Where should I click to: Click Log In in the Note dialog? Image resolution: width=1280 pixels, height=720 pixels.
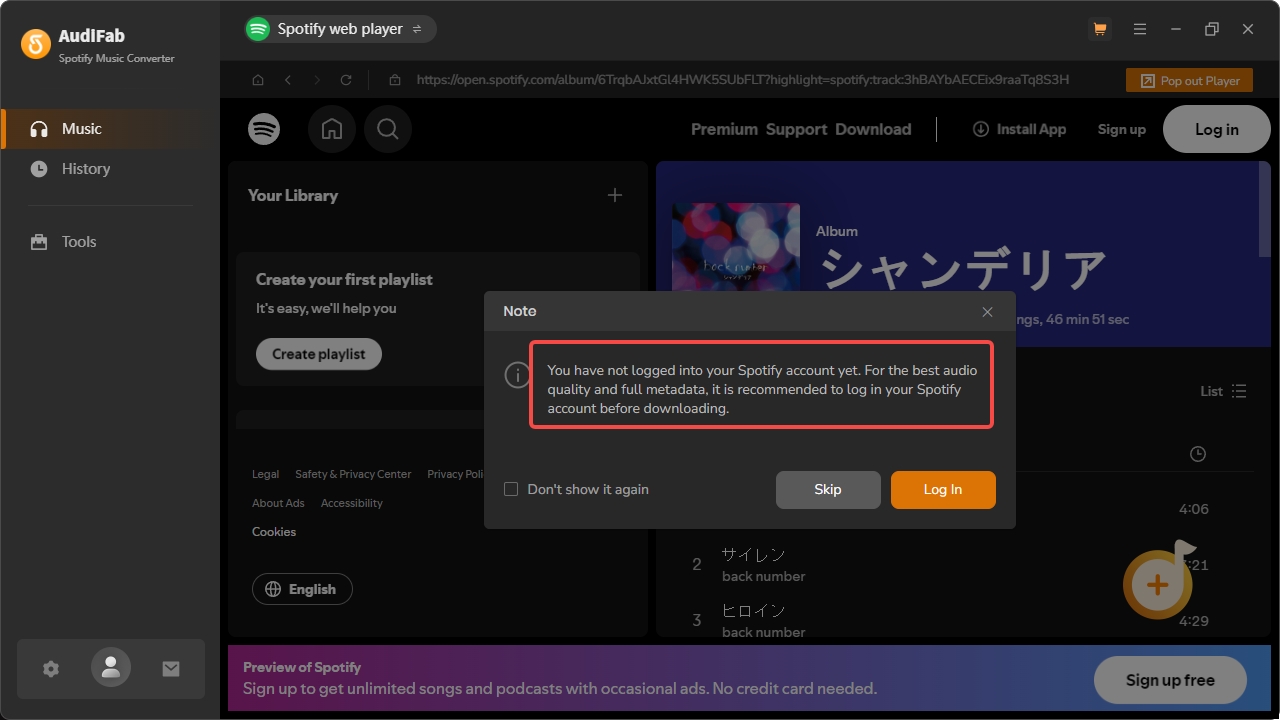[x=942, y=489]
